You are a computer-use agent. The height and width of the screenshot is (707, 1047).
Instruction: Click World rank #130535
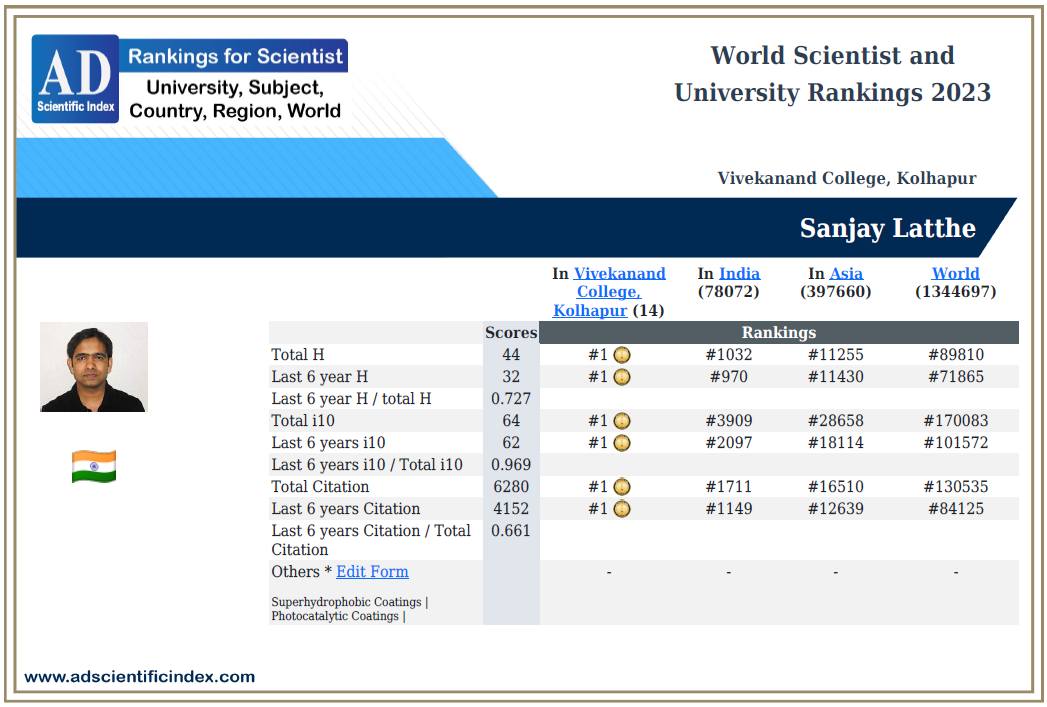[956, 487]
